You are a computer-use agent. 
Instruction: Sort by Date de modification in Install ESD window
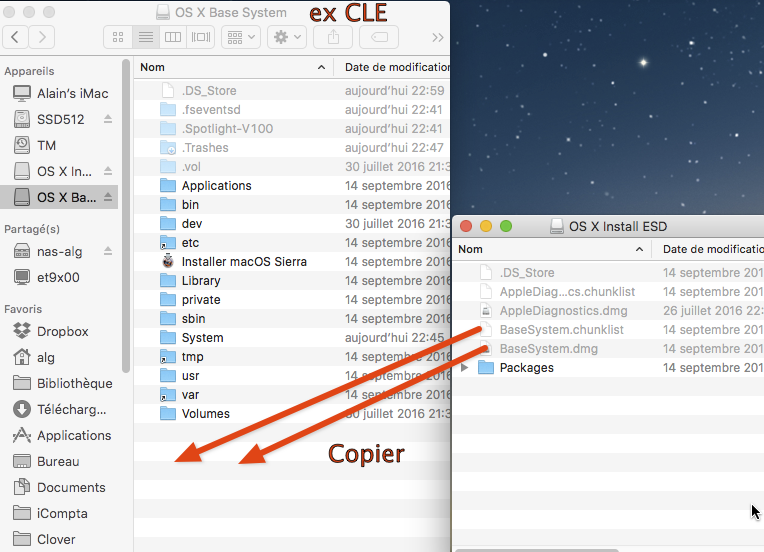[x=708, y=249]
